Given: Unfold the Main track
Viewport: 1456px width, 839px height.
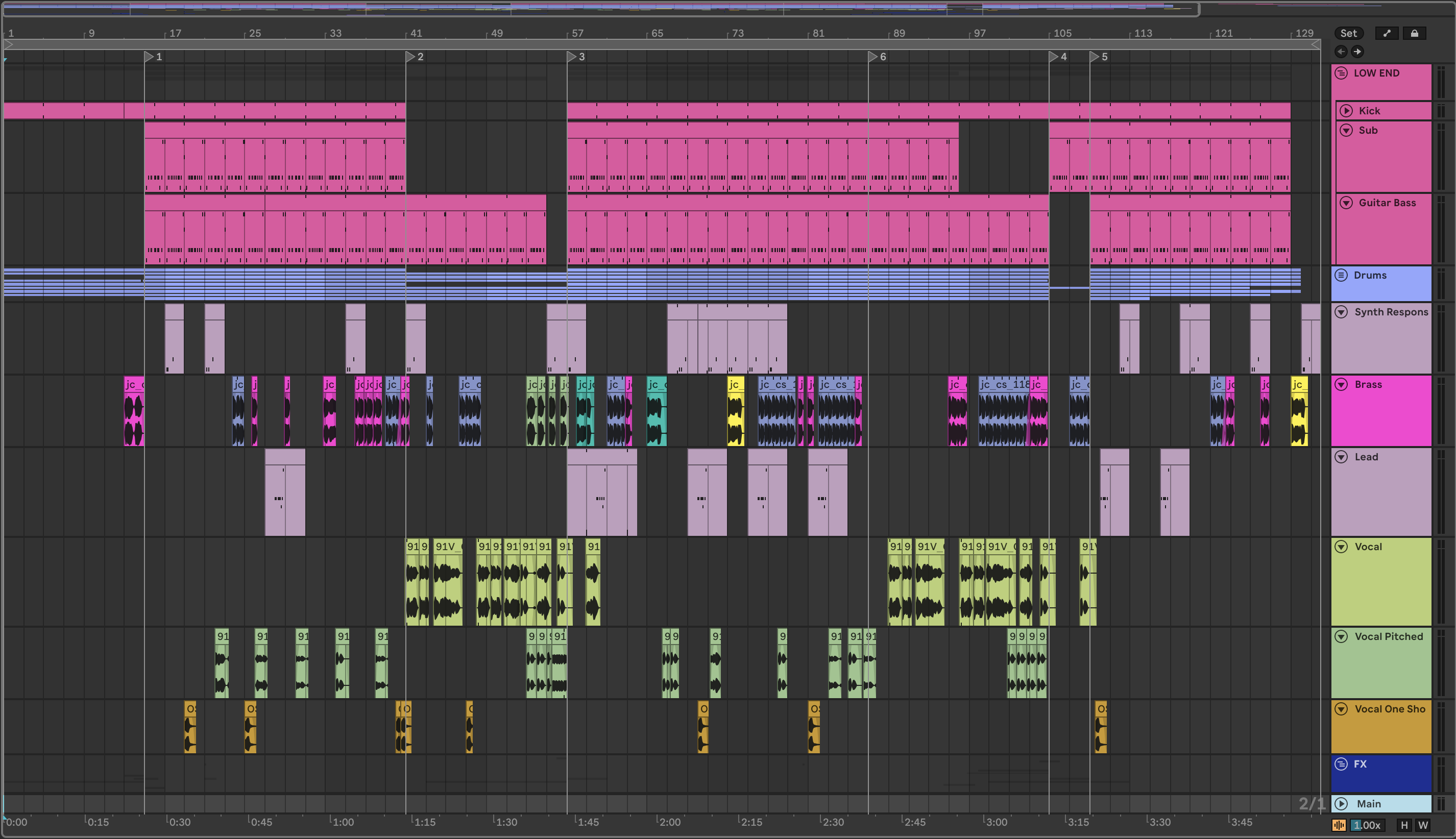Looking at the screenshot, I should tap(1341, 804).
